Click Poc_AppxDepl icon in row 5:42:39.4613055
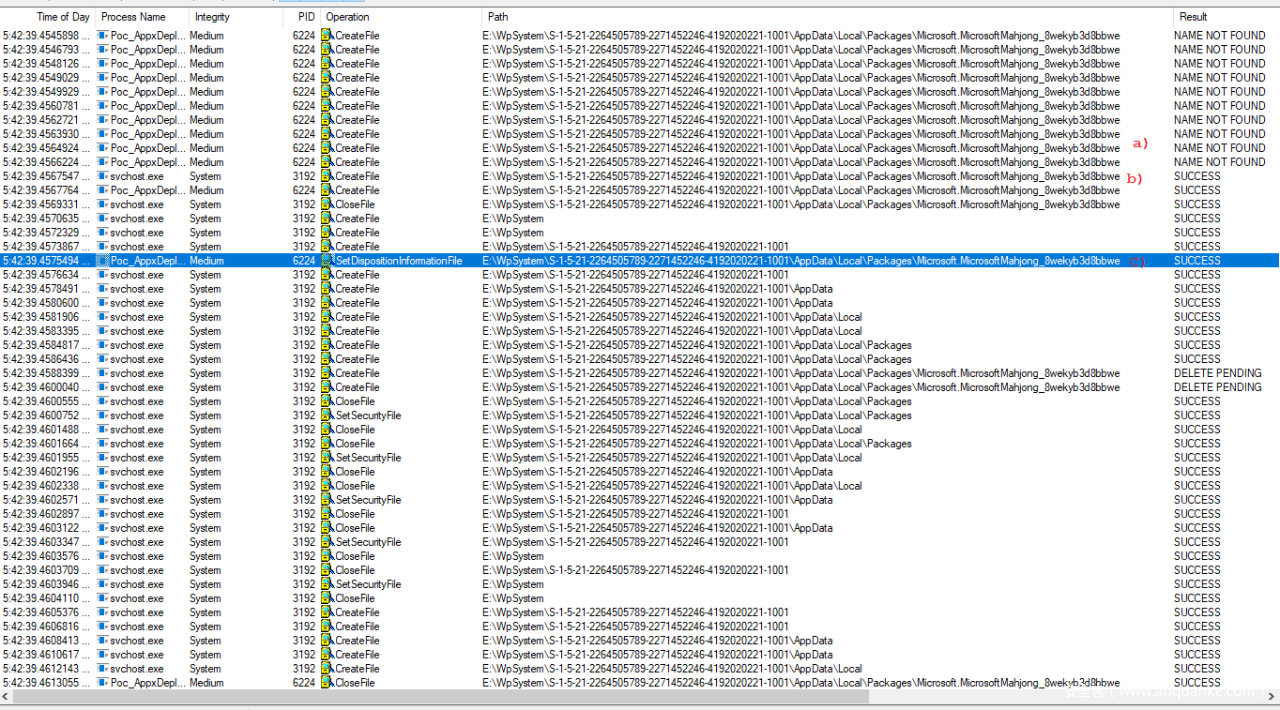Screen dimensions: 1280x710 coord(103,683)
